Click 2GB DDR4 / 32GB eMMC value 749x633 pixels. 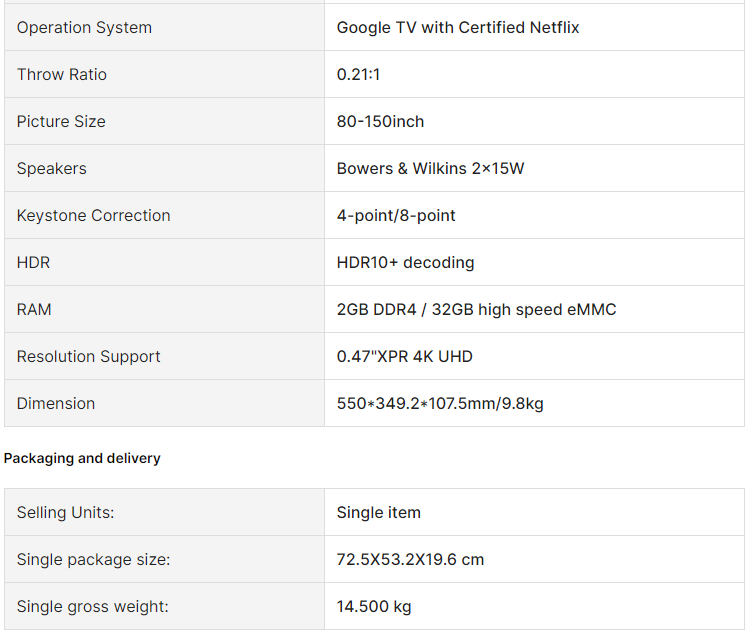coord(476,310)
